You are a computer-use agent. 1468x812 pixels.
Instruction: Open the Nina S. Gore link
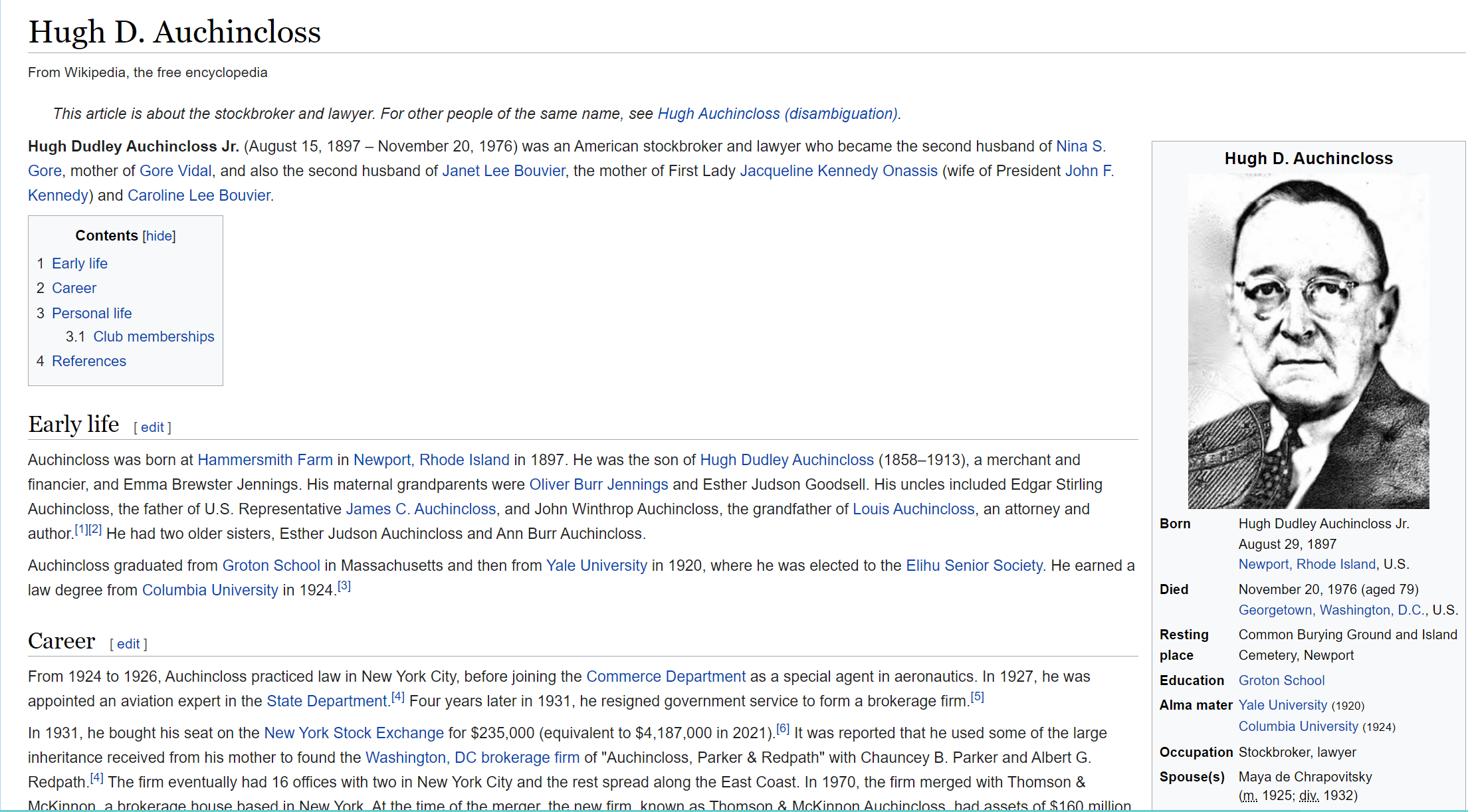pos(1081,146)
